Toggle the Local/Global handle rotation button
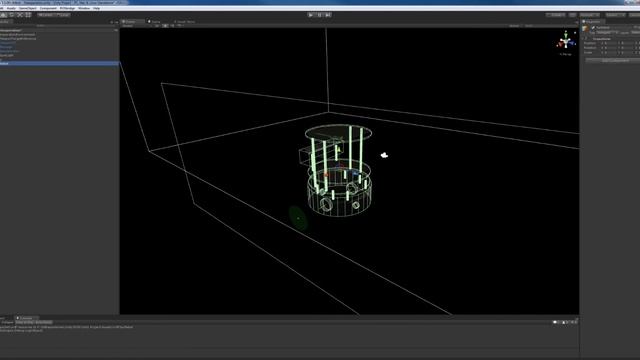Viewport: 640px width, 360px height. pyautogui.click(x=63, y=15)
